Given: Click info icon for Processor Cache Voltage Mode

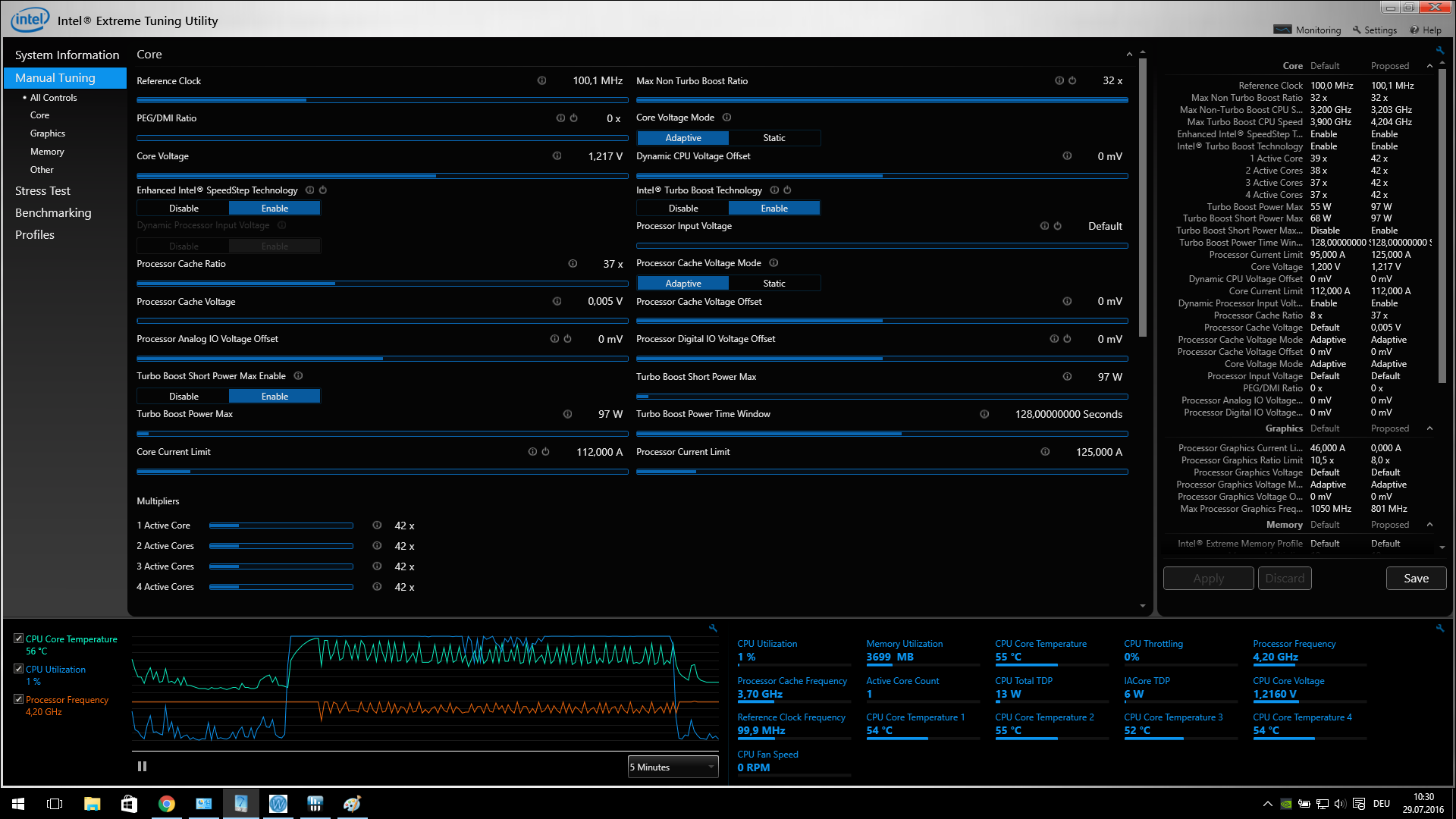Looking at the screenshot, I should [x=773, y=263].
